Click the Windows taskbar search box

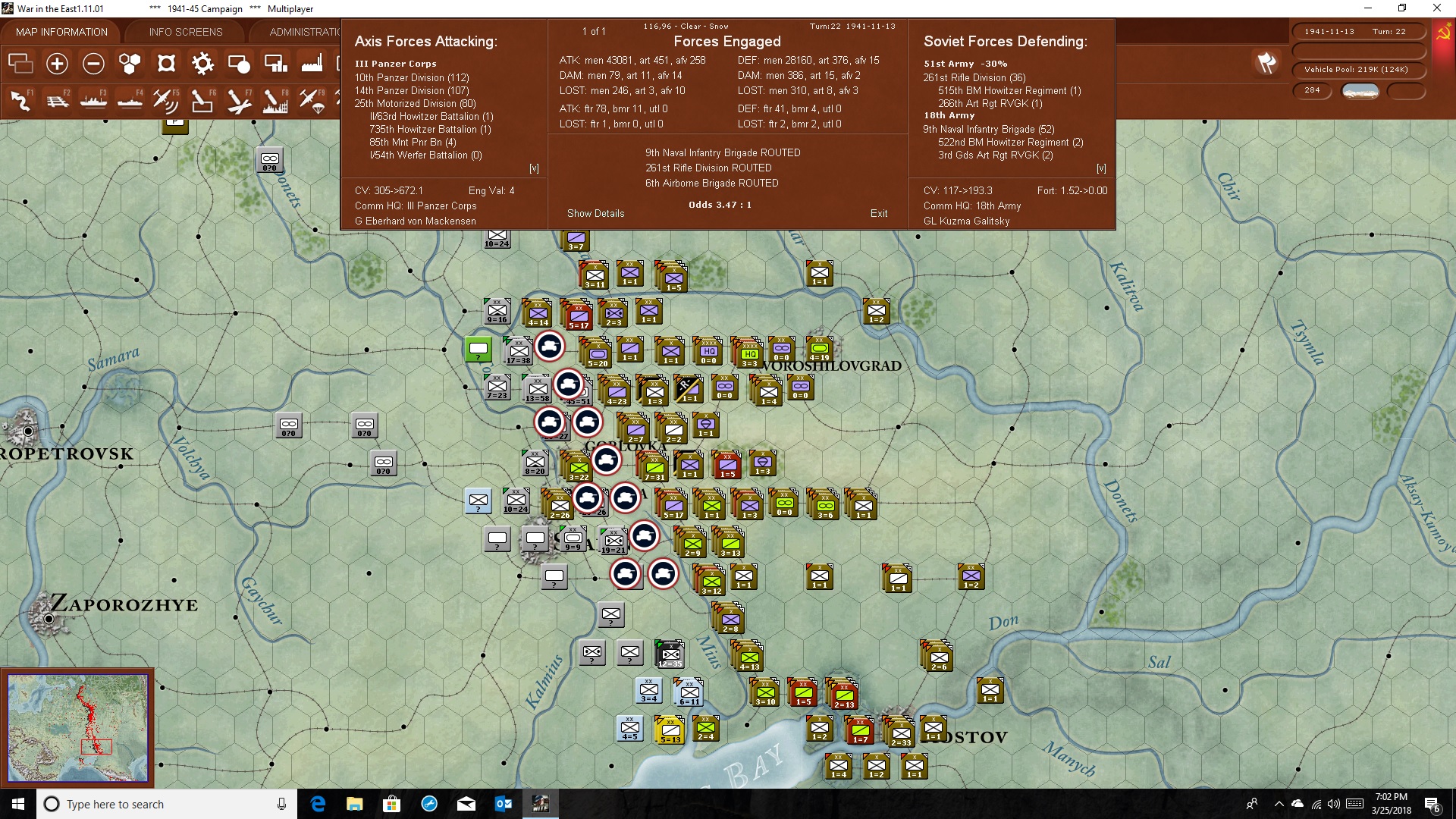167,804
